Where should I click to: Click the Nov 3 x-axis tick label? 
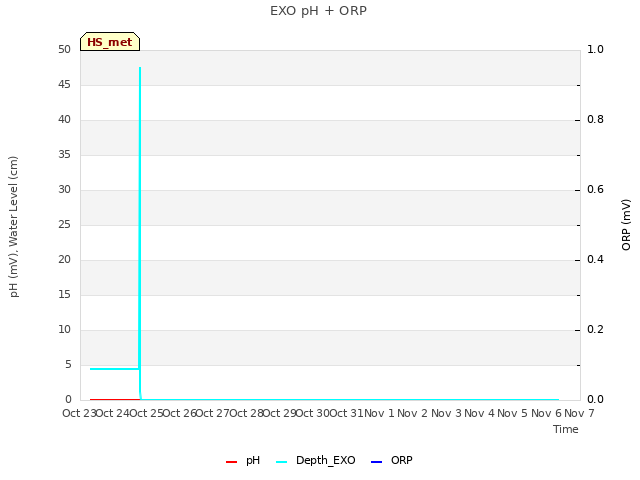tap(446, 413)
